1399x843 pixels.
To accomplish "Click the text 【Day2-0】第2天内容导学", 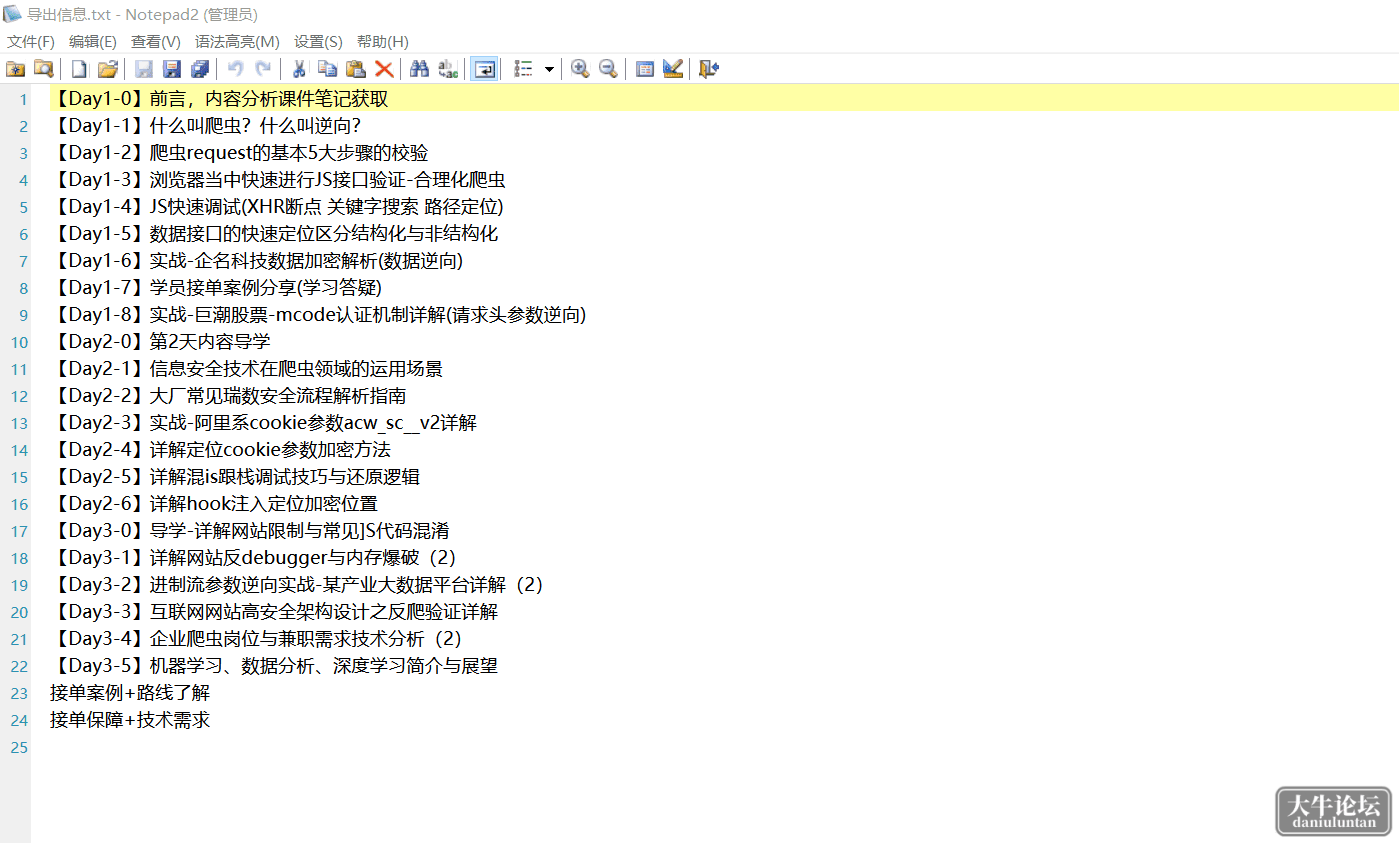I will (160, 342).
